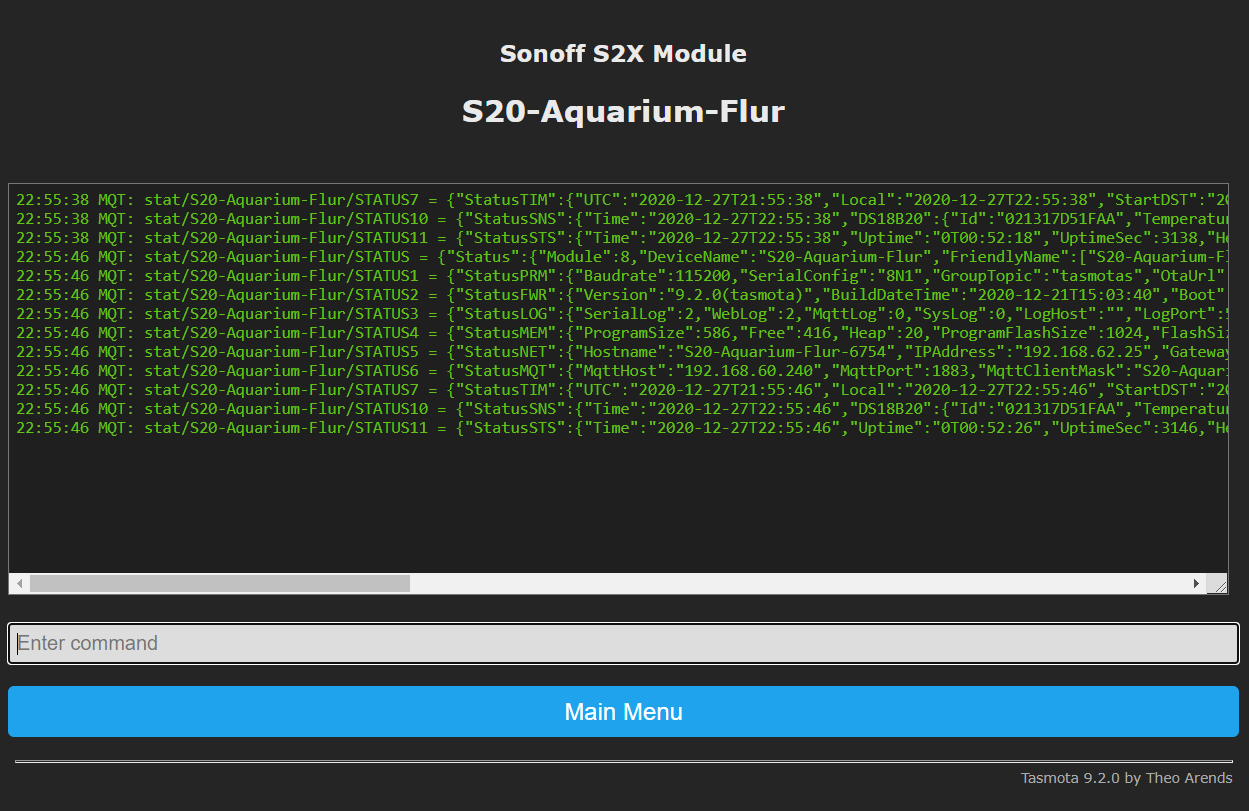Screen dimensions: 1249x811
Task: Click the horizontal scrollbar thumb in console
Action: point(220,583)
